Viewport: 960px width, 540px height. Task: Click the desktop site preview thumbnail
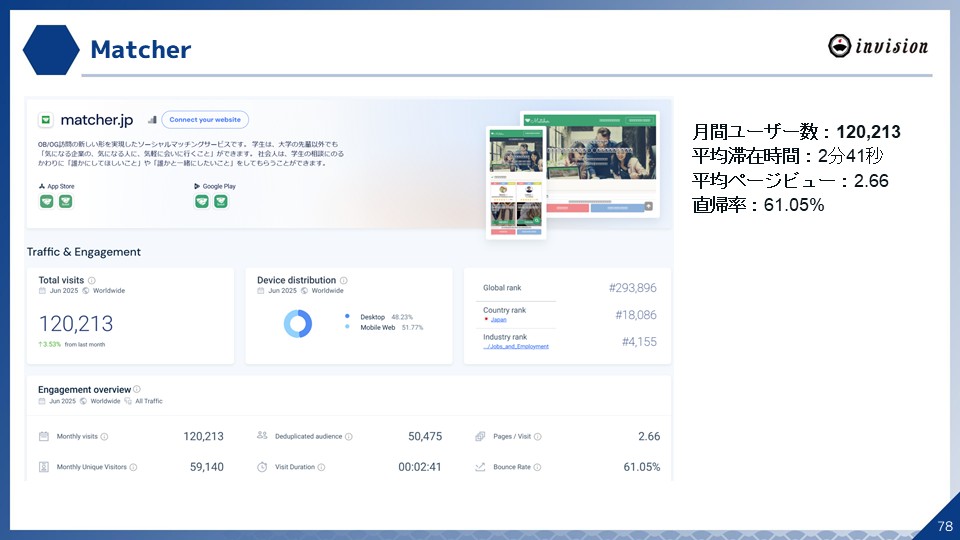coord(601,164)
